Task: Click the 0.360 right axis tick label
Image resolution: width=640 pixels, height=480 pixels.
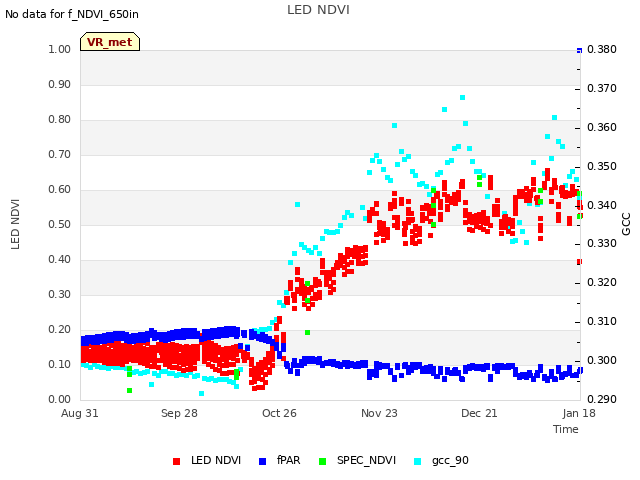Action: tap(602, 127)
